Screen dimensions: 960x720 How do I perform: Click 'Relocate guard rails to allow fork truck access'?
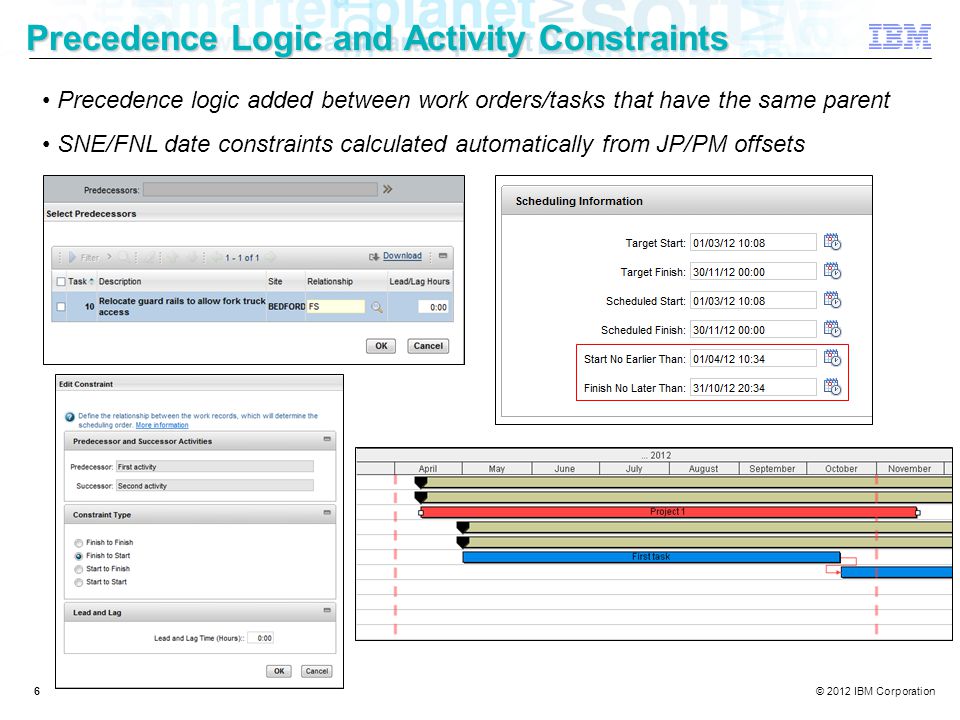click(182, 307)
